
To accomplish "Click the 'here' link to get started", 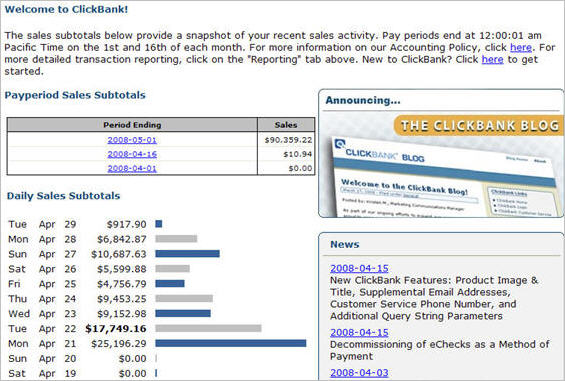I will pos(492,59).
